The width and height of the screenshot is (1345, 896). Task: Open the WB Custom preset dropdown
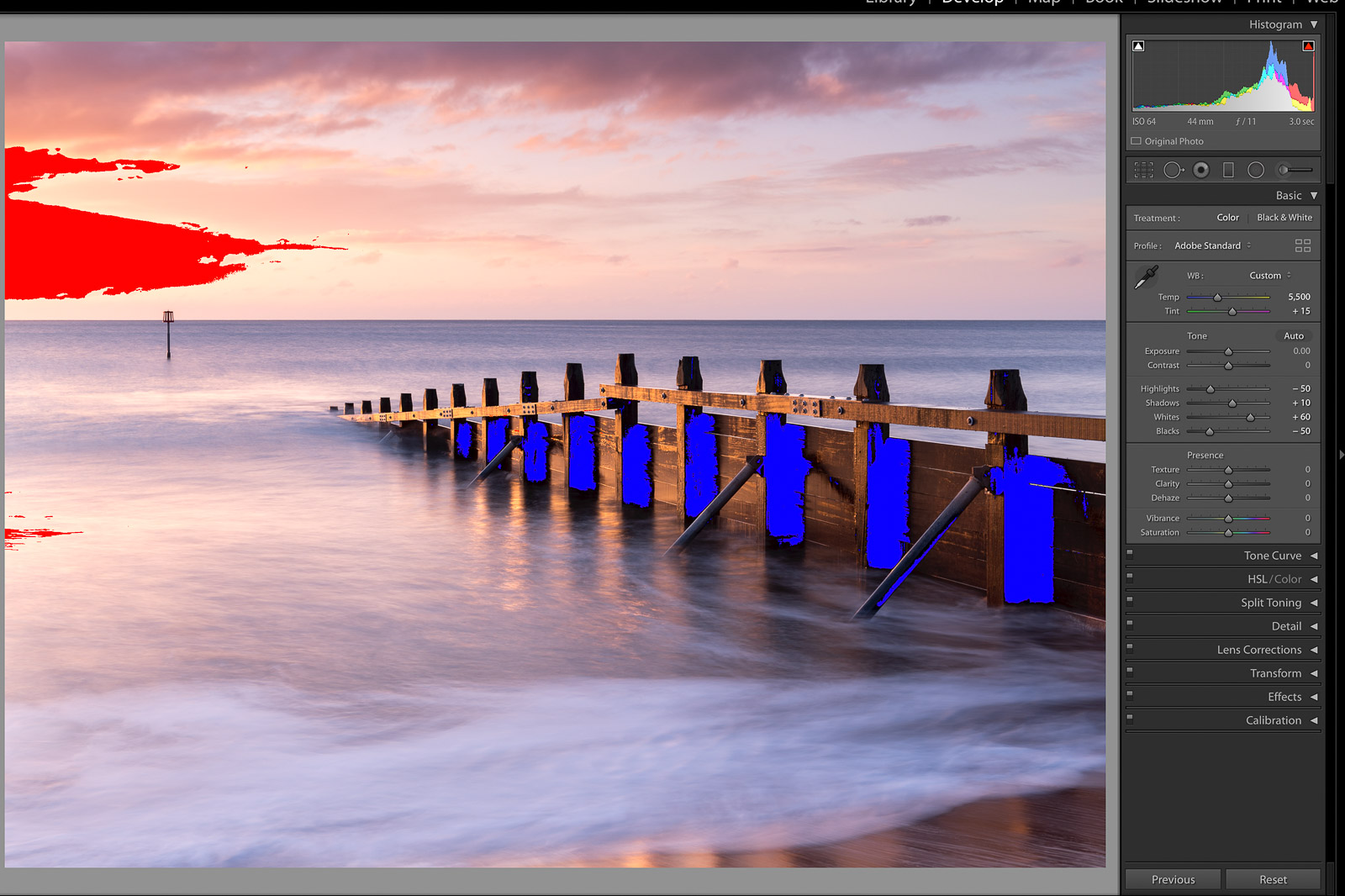point(1269,276)
